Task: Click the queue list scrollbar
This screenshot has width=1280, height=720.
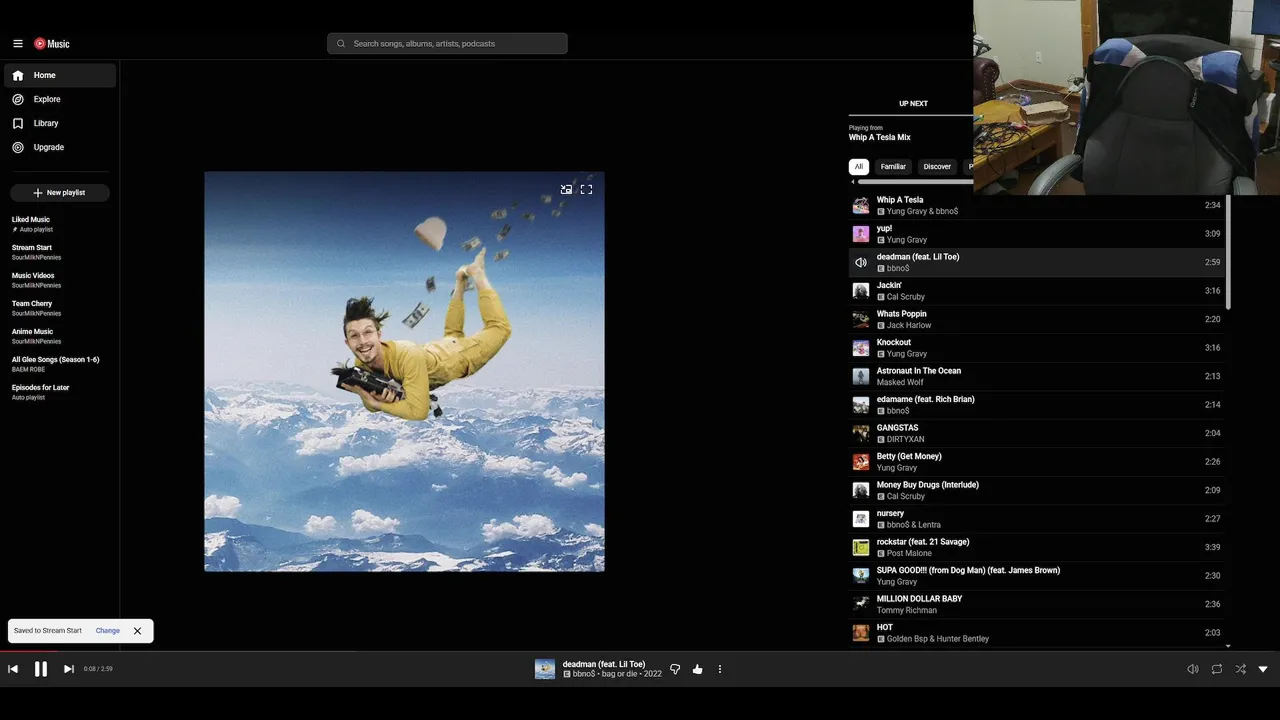Action: (1228, 252)
